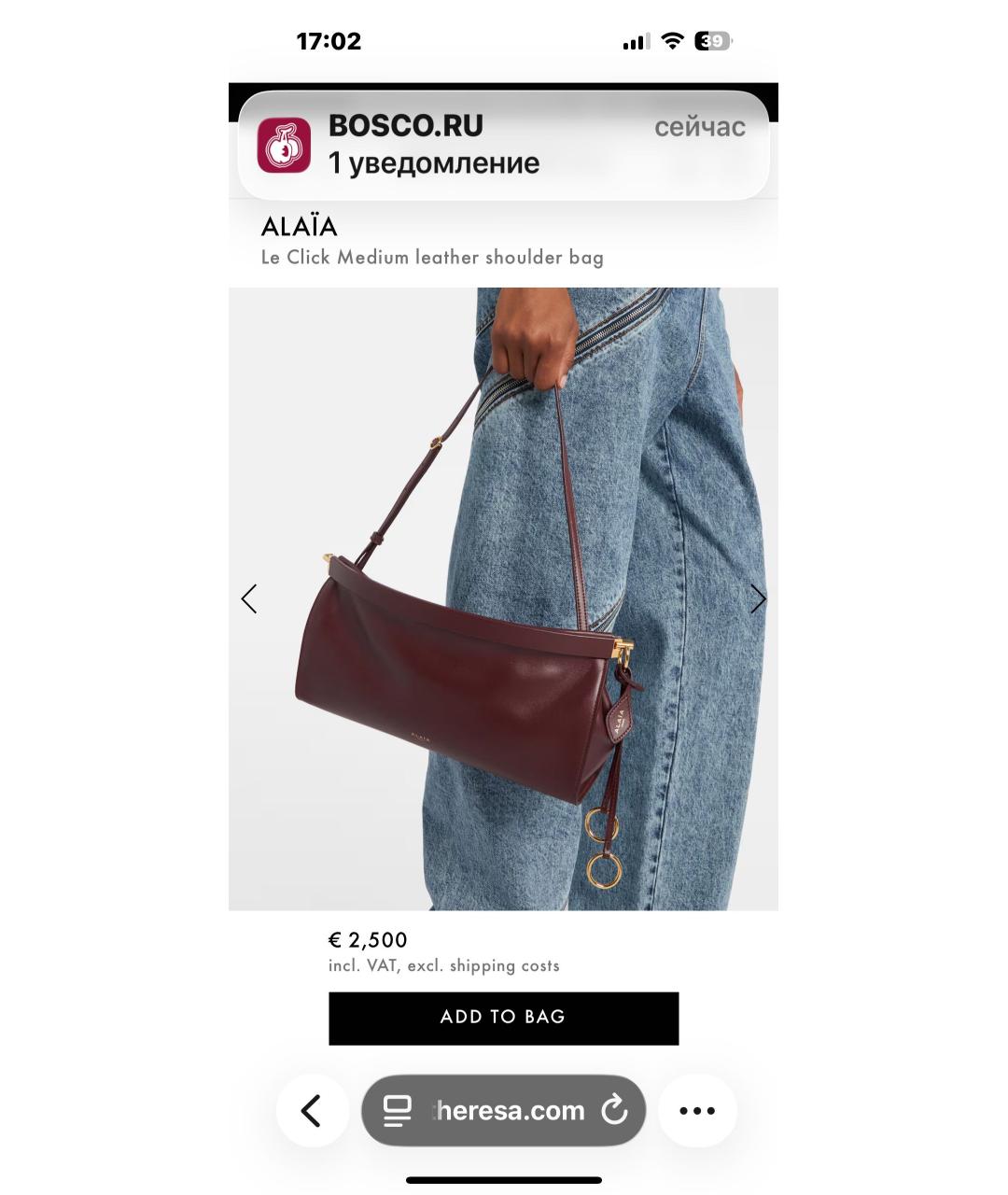Tap the theresa.com address field
Viewport: 1008px width, 1195px height.
[503, 1111]
